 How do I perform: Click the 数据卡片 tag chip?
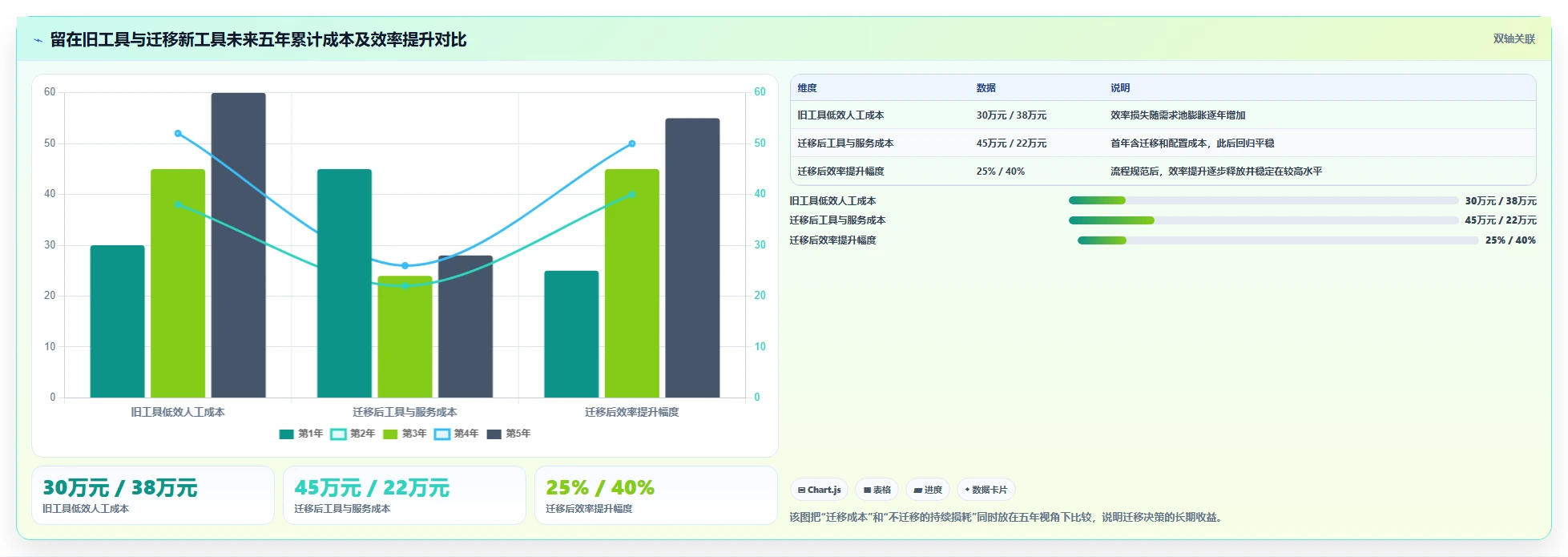(986, 490)
